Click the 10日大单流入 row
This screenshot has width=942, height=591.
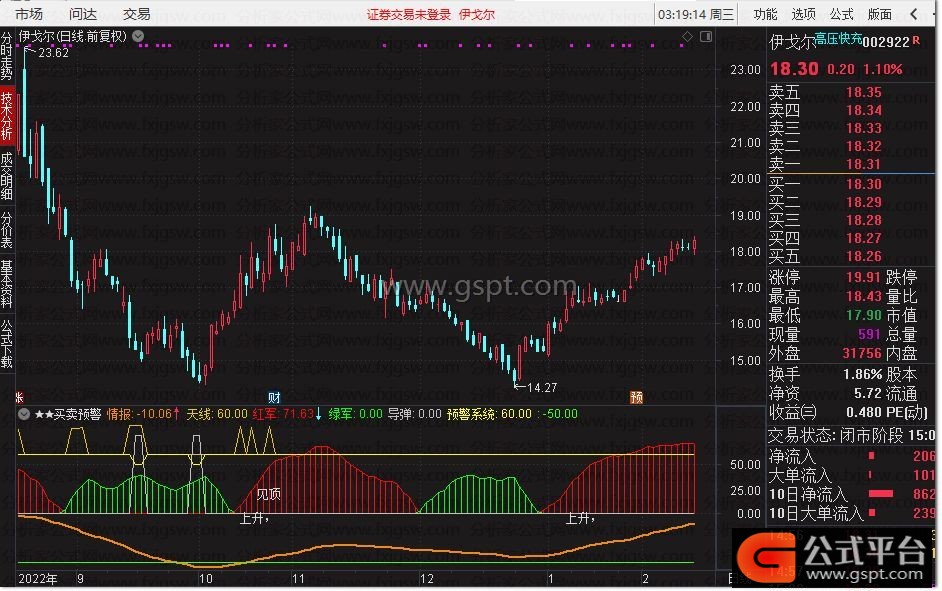852,514
